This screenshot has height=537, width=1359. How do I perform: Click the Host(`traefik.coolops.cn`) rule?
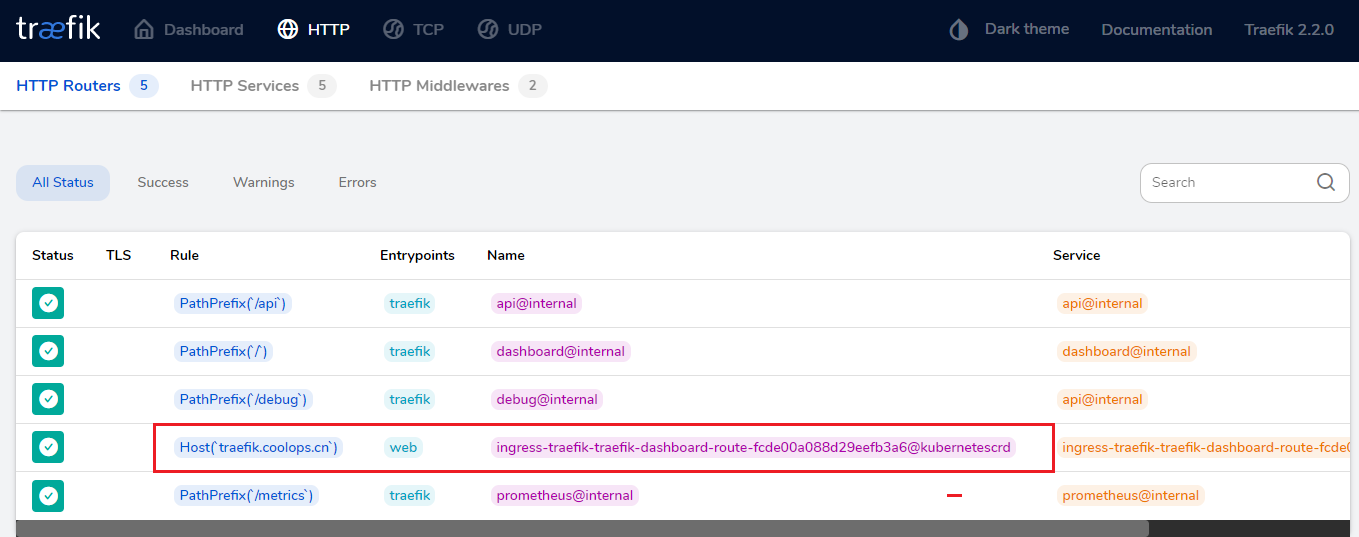(258, 447)
